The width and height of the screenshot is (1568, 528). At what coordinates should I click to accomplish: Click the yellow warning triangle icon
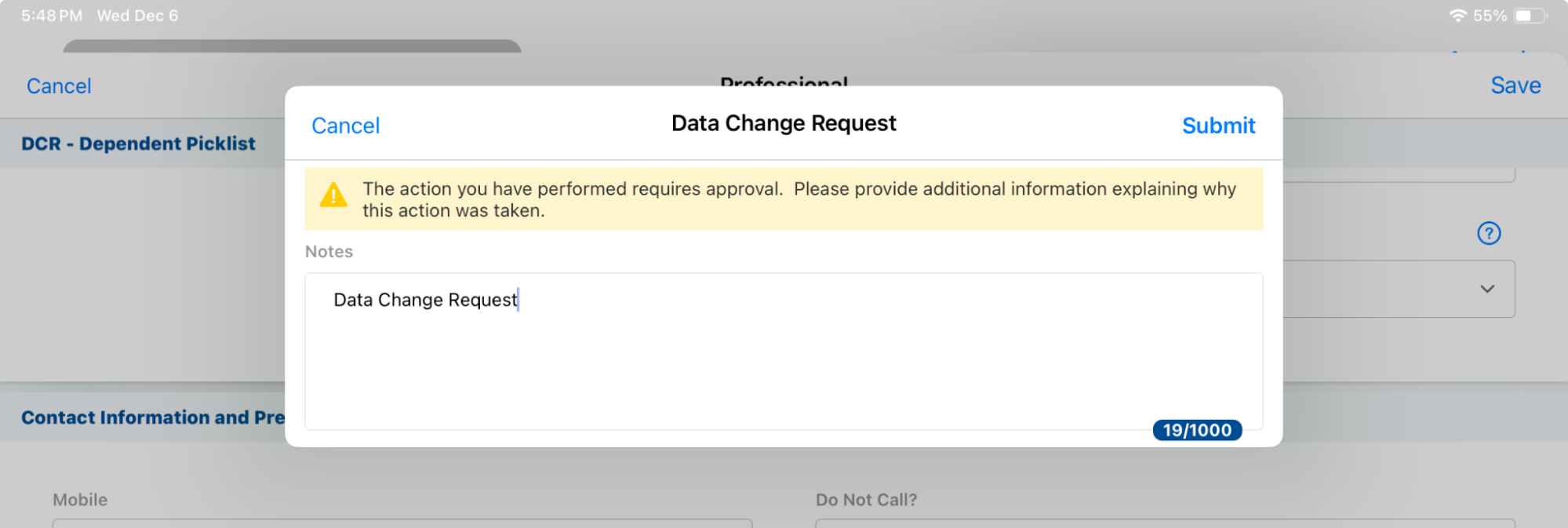333,195
